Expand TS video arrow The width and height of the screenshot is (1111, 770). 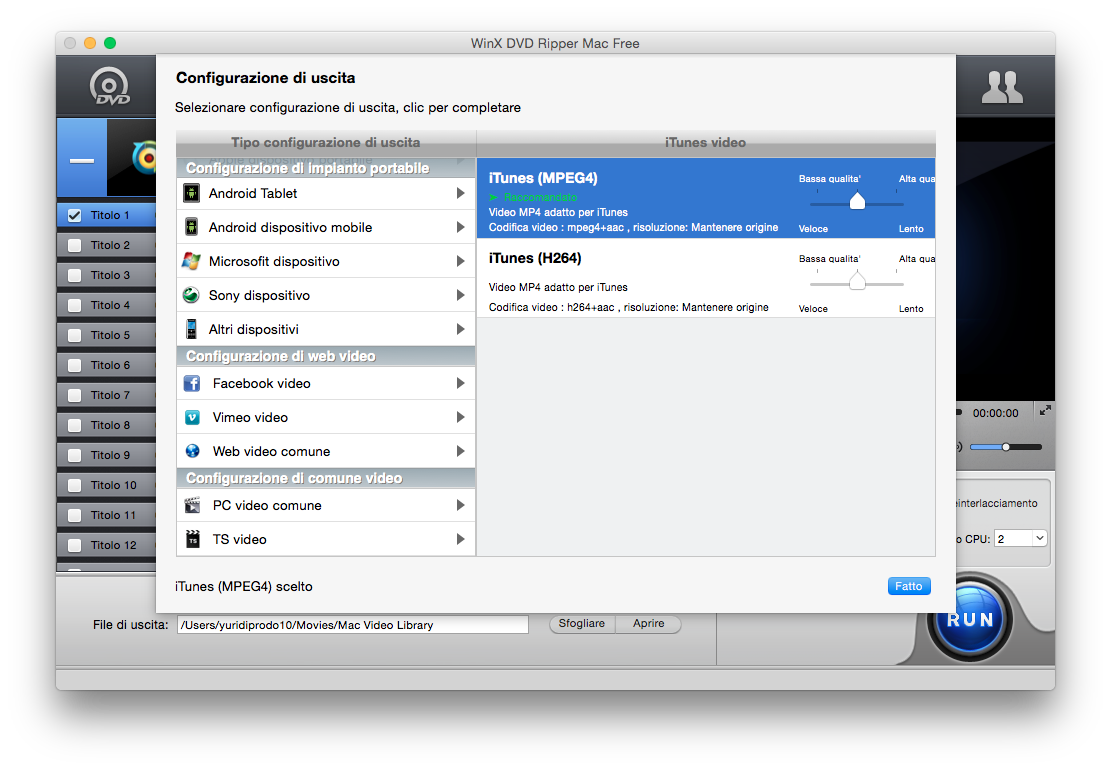tap(461, 539)
